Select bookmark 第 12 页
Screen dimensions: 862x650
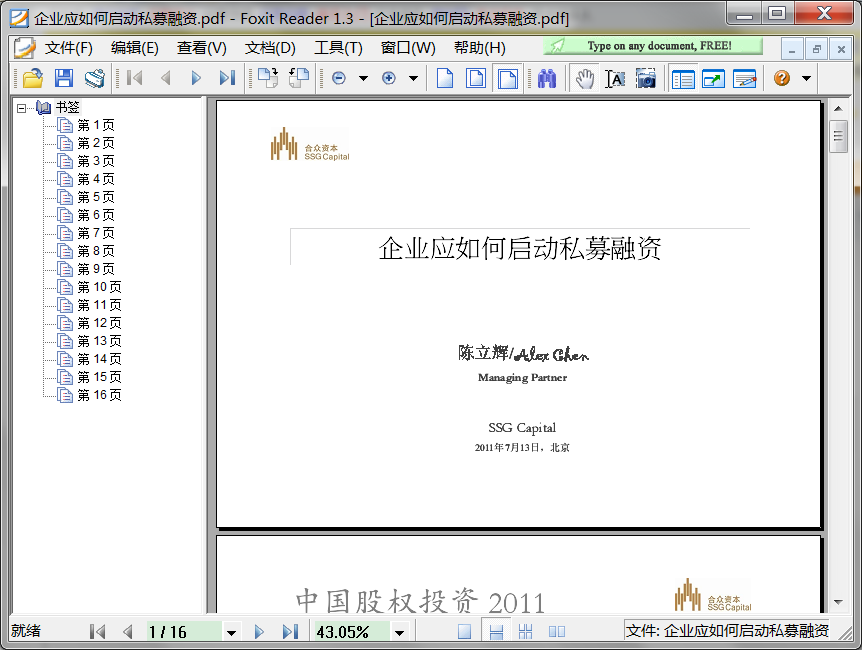[x=99, y=323]
